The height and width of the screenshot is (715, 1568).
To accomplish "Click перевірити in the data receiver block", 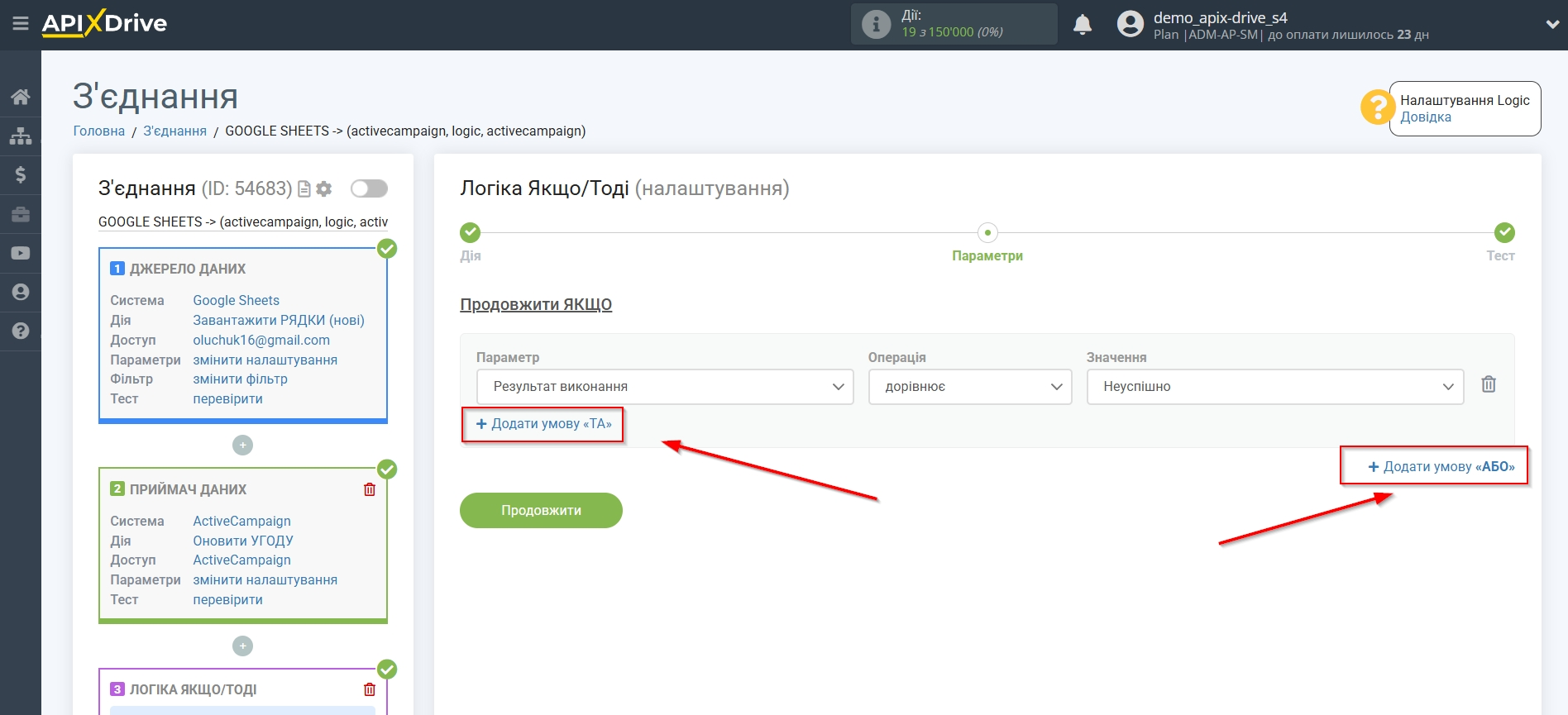I will pos(227,599).
